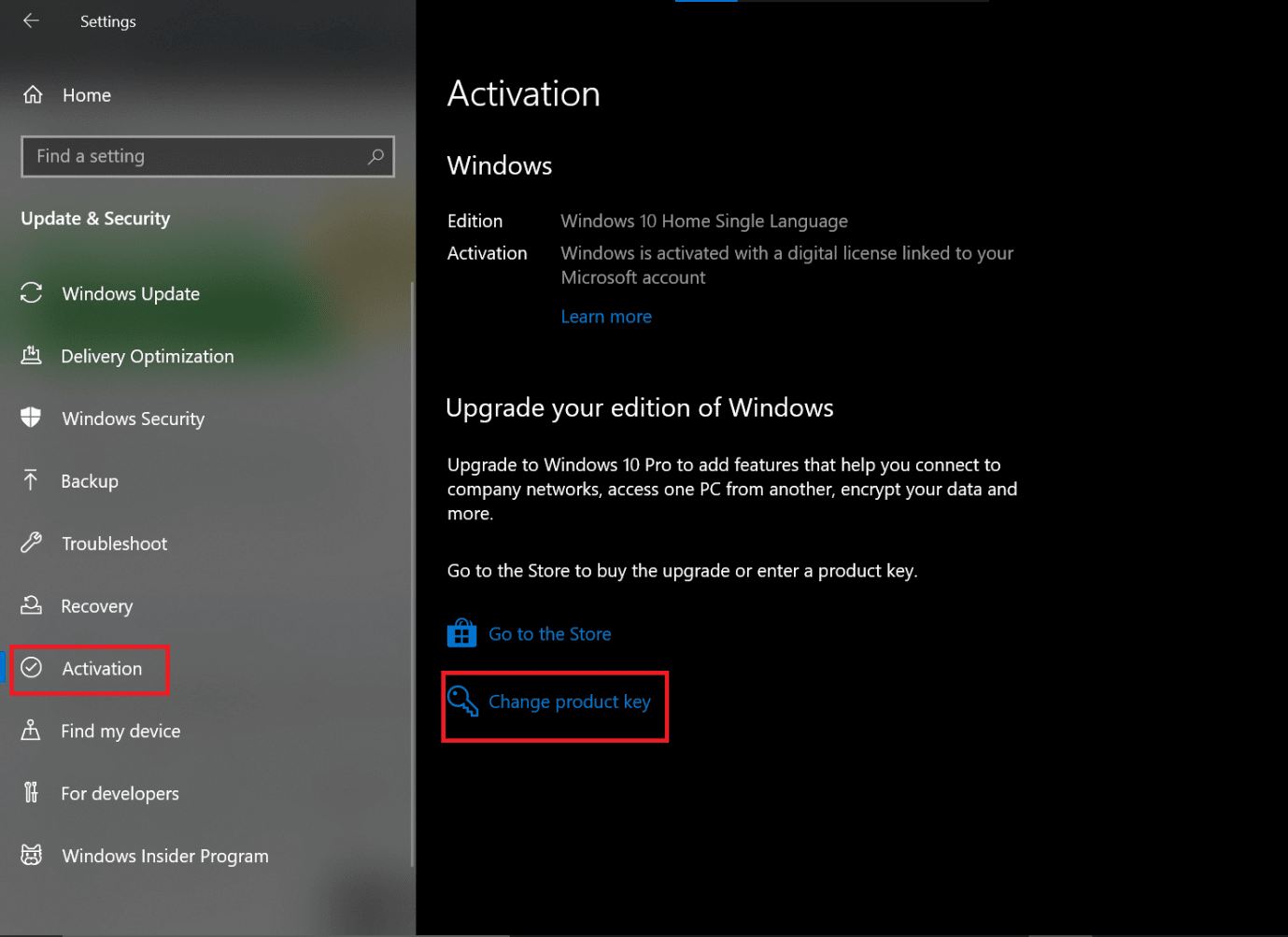Image resolution: width=1288 pixels, height=937 pixels.
Task: Open Find my device settings
Action: click(120, 731)
